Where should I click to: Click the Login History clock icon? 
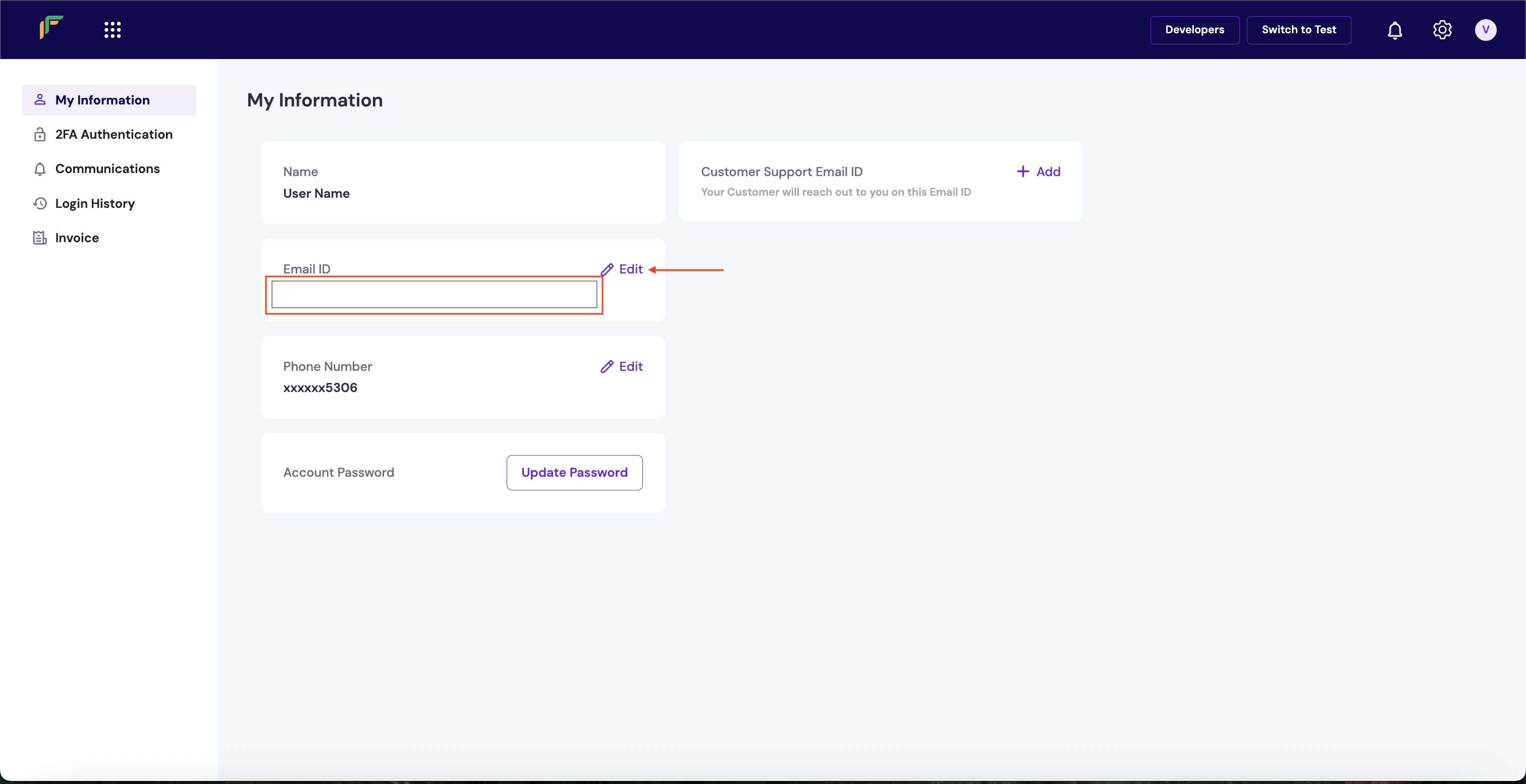tap(40, 204)
